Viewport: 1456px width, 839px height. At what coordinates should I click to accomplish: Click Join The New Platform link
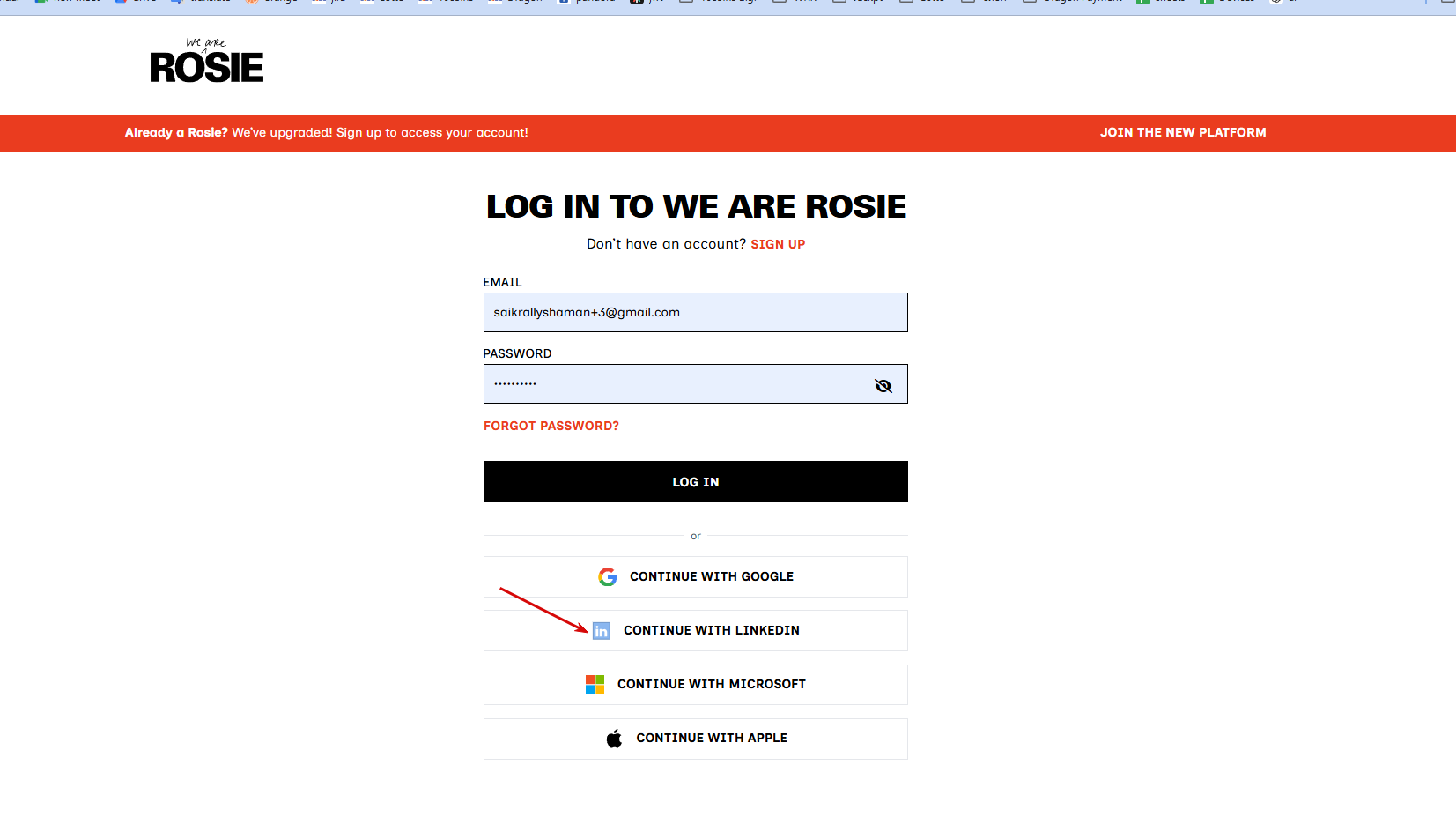1183,132
